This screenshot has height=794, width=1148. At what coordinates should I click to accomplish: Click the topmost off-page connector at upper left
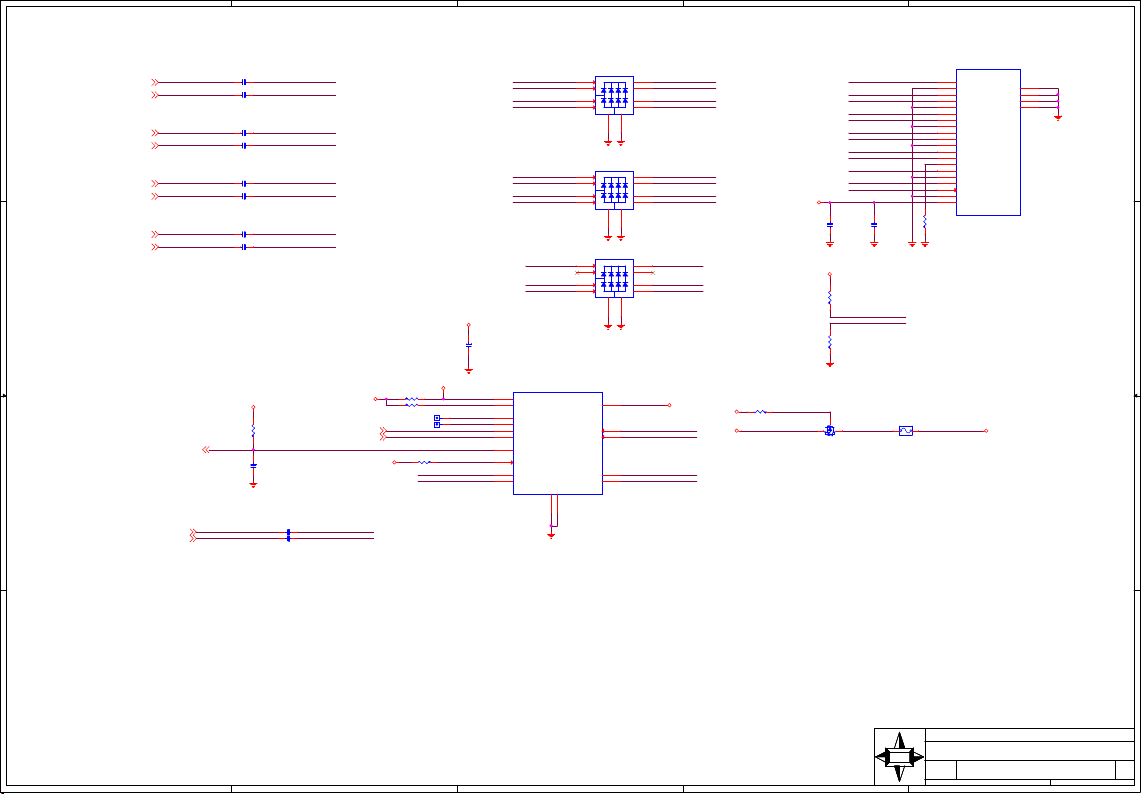[x=154, y=82]
